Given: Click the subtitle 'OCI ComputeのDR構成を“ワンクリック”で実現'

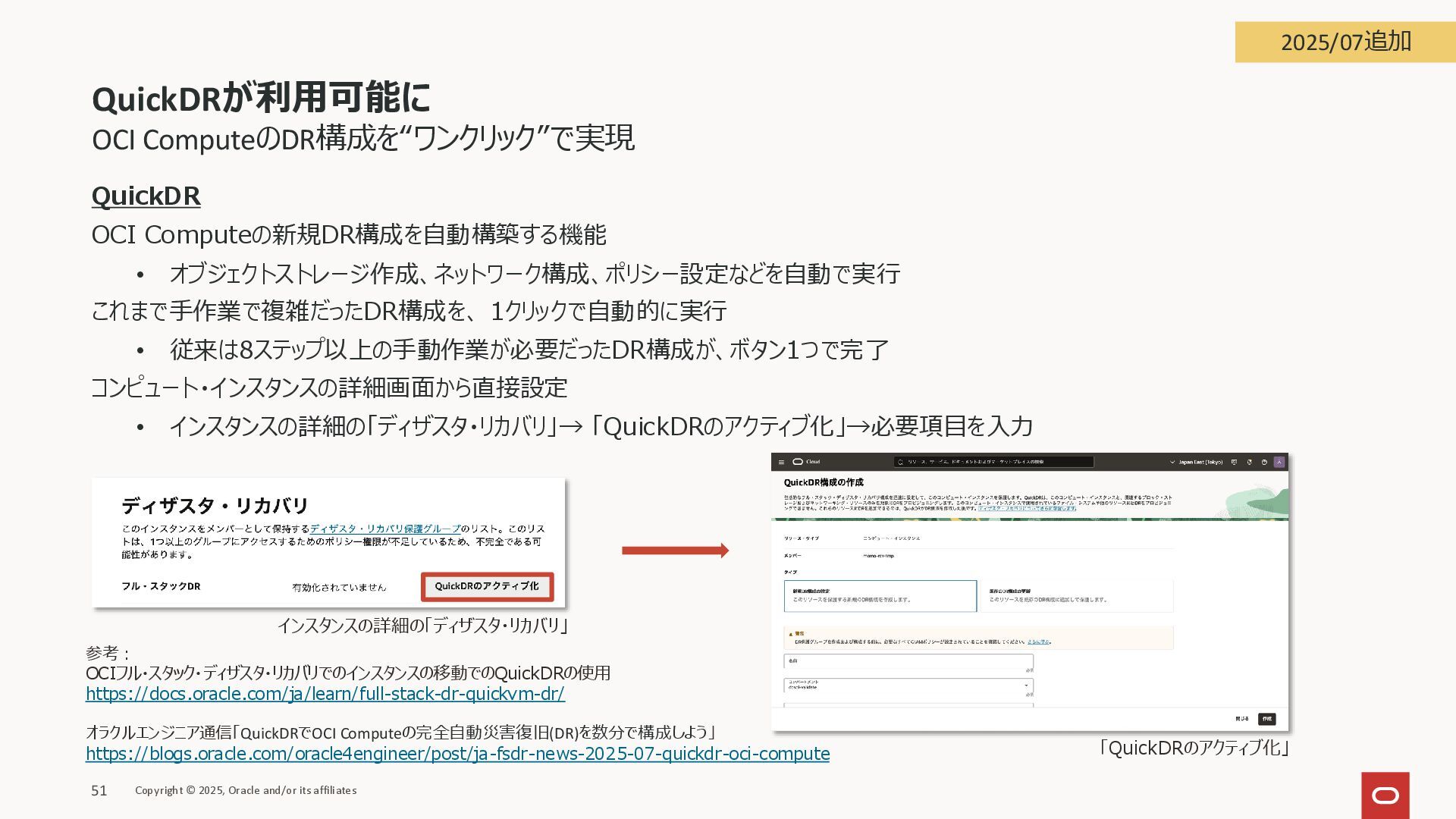Looking at the screenshot, I should click(363, 139).
